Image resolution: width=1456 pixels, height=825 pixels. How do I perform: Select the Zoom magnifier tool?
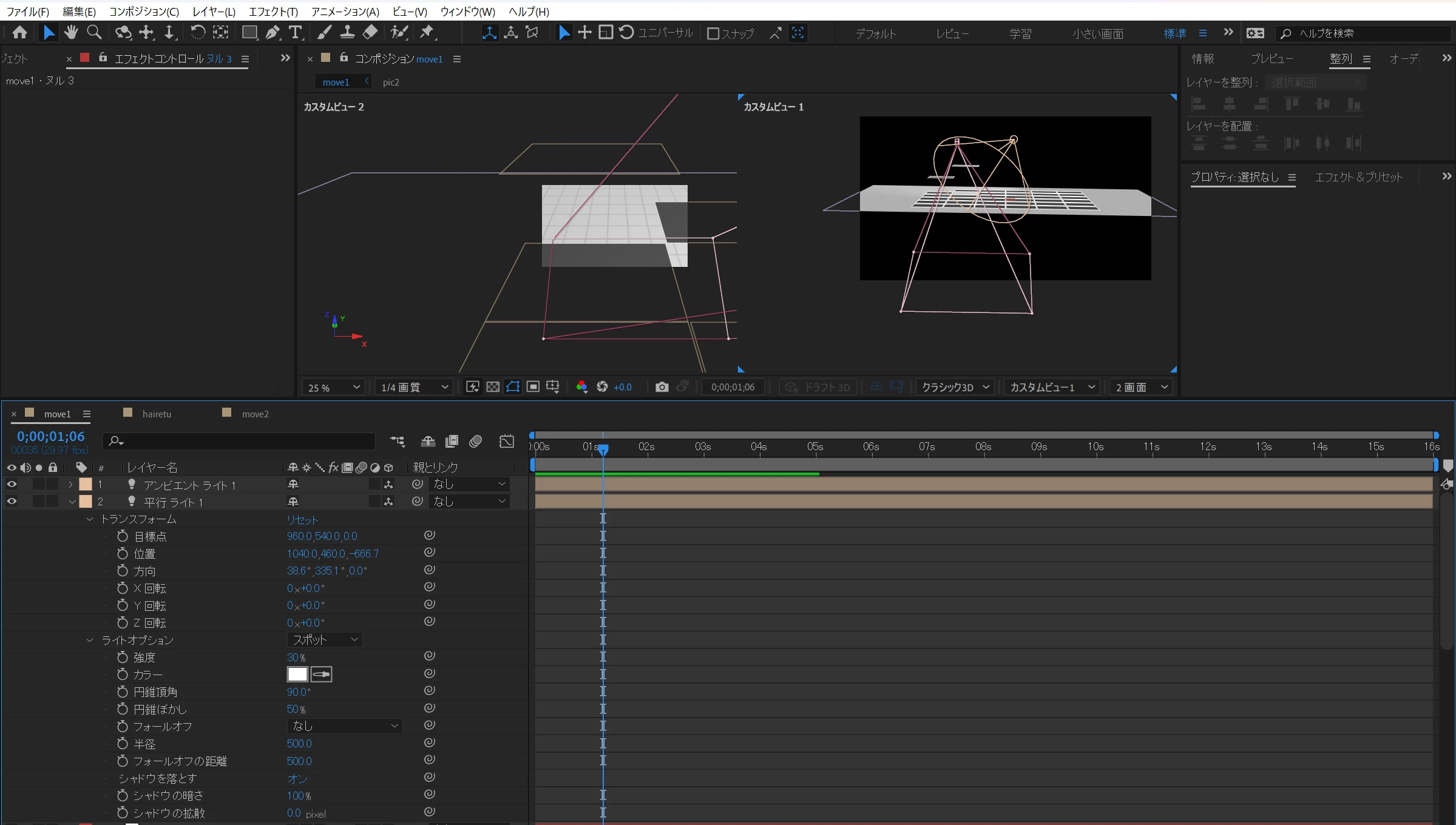click(x=94, y=33)
